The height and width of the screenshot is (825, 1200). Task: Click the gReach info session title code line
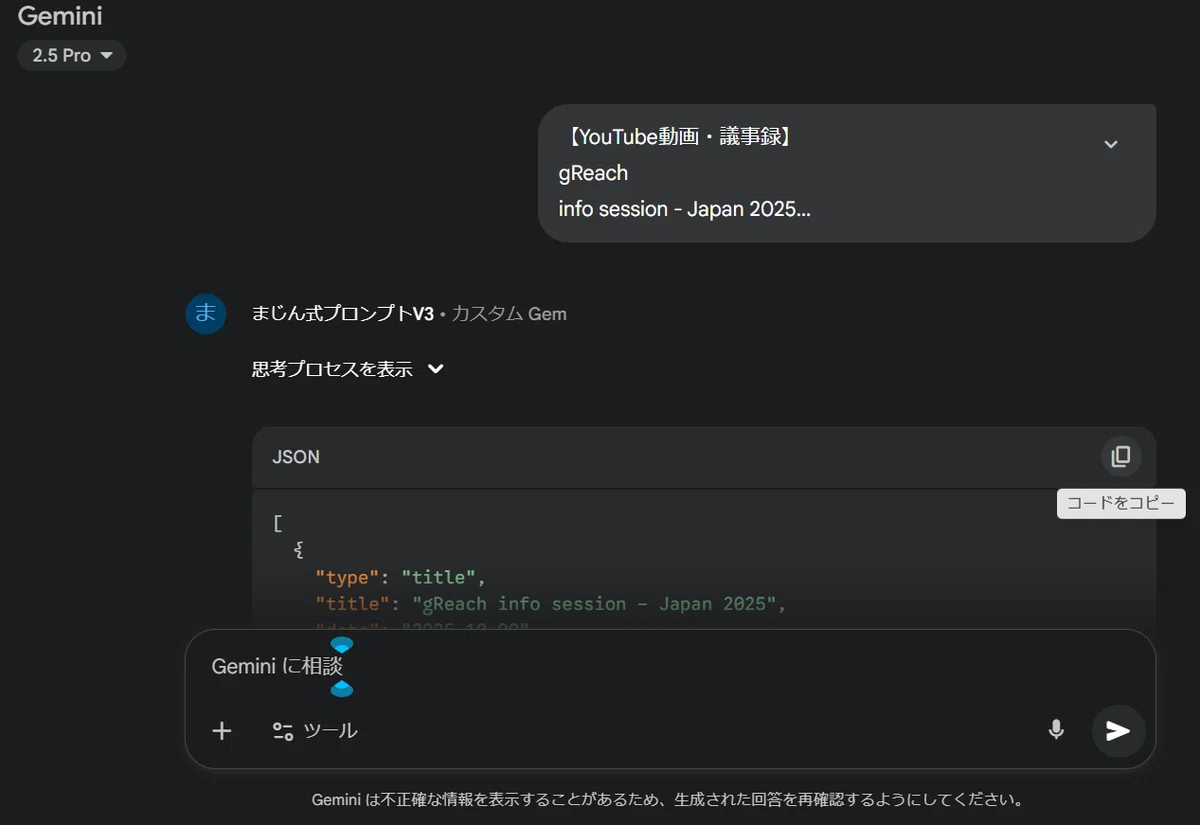(x=551, y=604)
